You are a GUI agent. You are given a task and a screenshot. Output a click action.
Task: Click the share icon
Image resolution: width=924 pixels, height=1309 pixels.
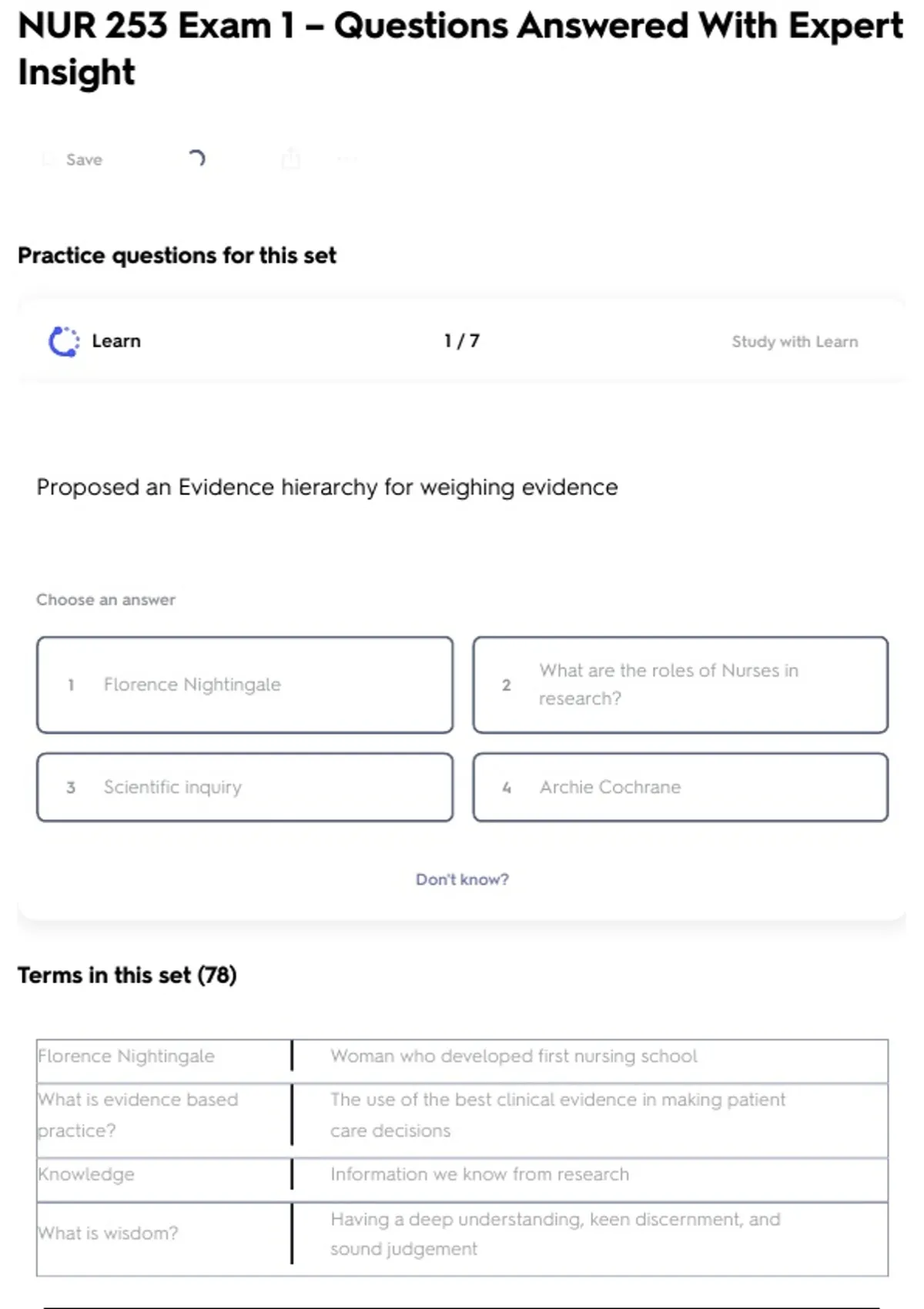pyautogui.click(x=290, y=159)
